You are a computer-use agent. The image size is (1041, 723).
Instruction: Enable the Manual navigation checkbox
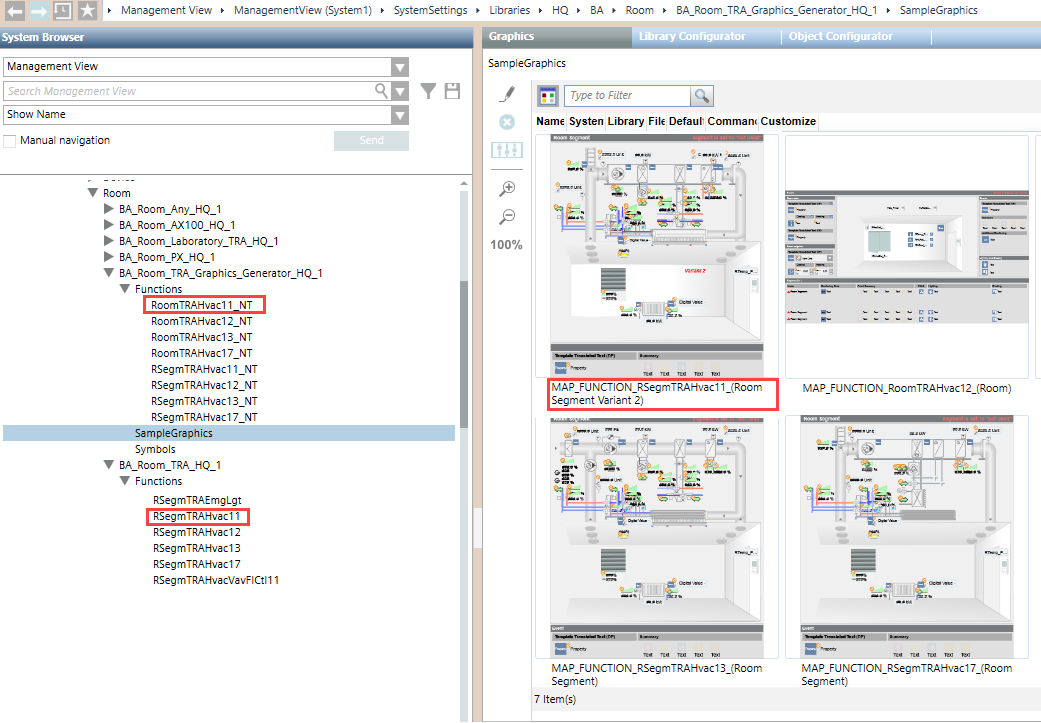tap(10, 141)
